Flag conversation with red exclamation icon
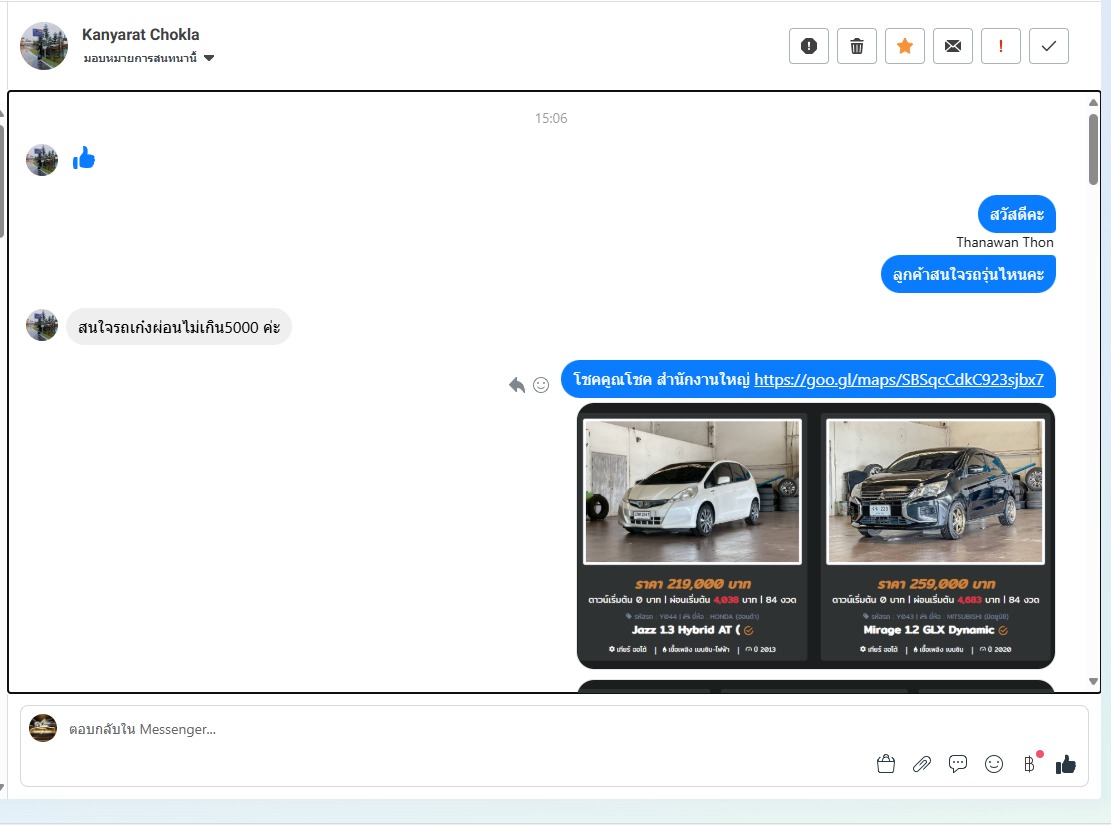The width and height of the screenshot is (1111, 825). click(x=1001, y=46)
